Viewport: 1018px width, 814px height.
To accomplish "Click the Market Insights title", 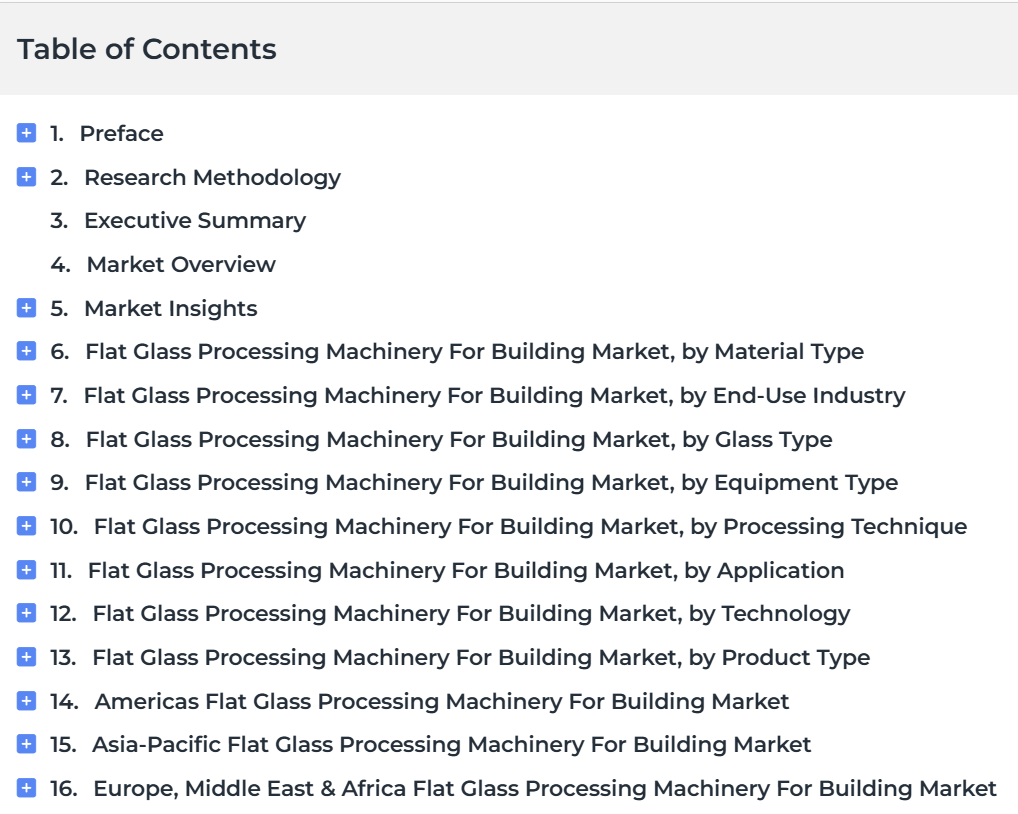I will pos(171,308).
